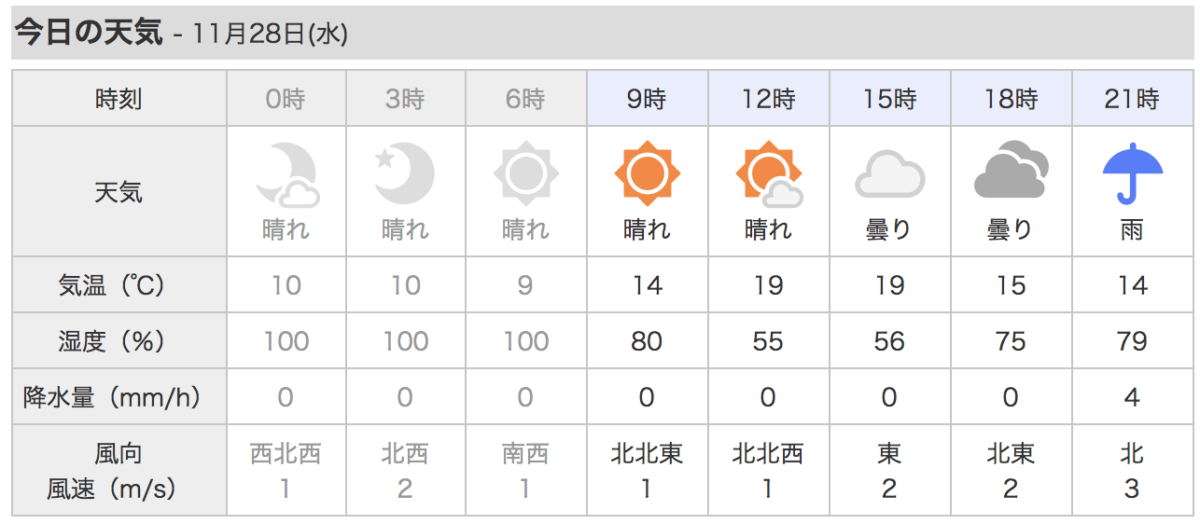The image size is (1200, 524).
Task: Click the 風向 風速 row label
Action: pyautogui.click(x=119, y=470)
